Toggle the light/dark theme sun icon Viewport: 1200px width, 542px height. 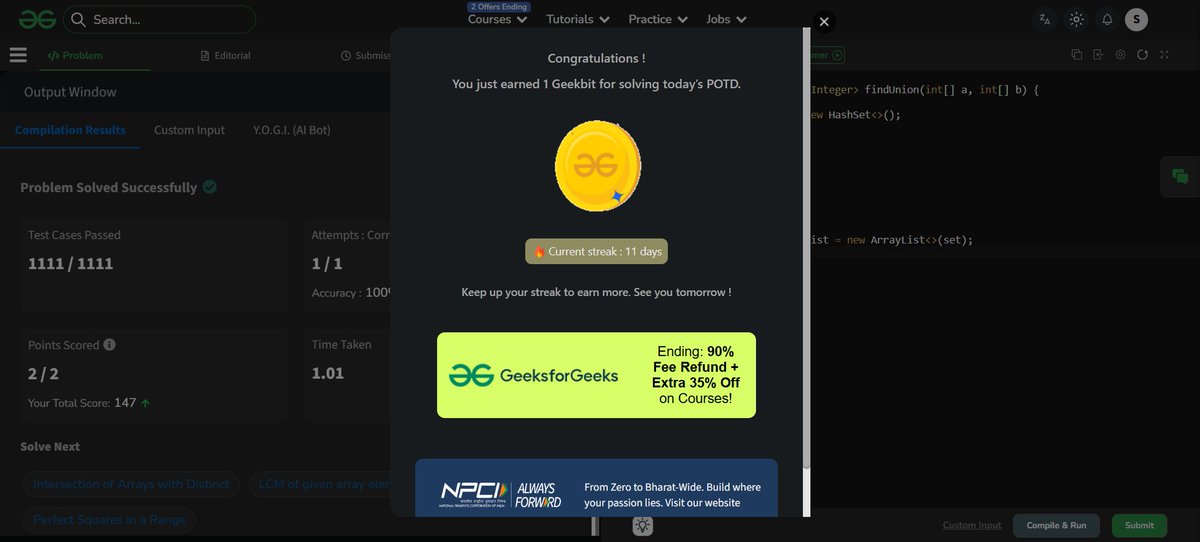1076,19
